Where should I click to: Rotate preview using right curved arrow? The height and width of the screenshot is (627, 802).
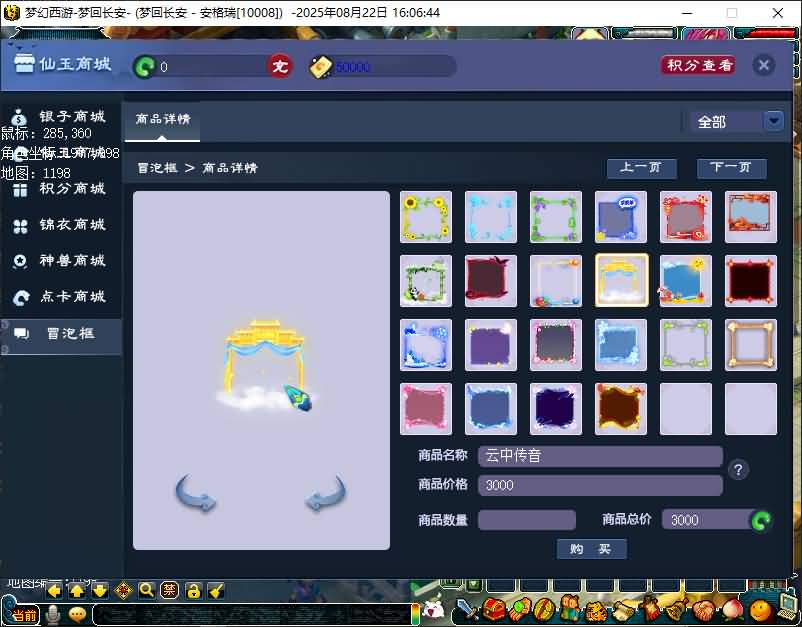(326, 494)
